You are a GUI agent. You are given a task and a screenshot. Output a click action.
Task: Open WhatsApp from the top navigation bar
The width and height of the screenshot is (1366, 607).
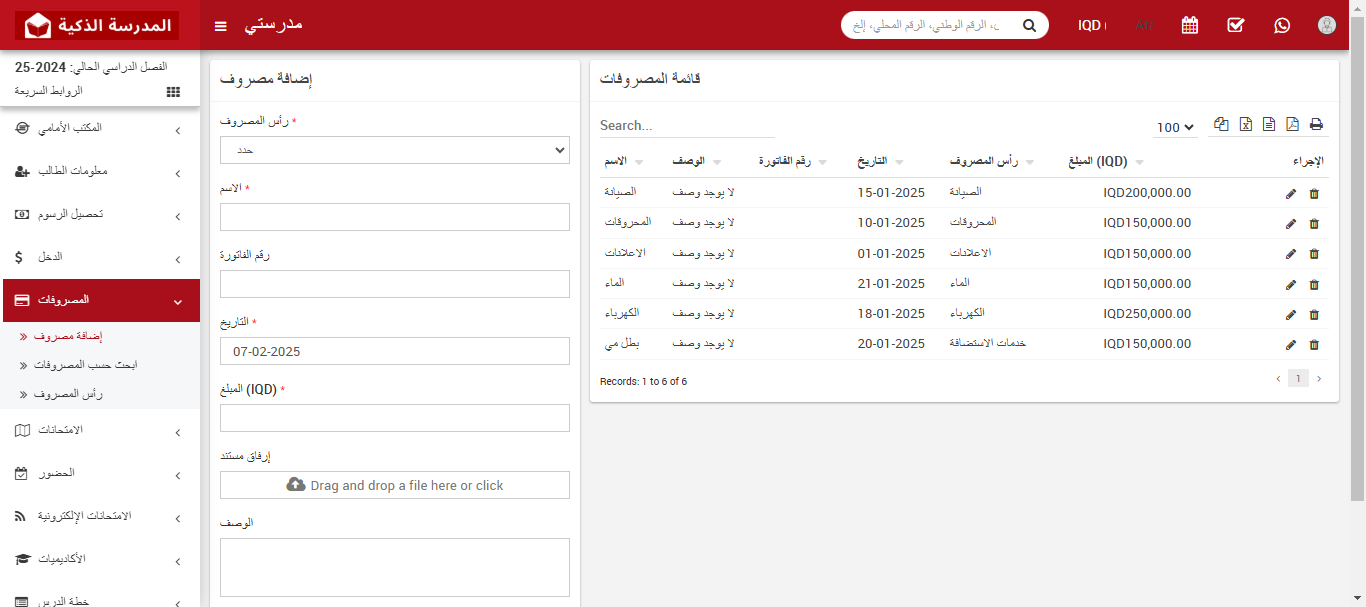pos(1282,25)
